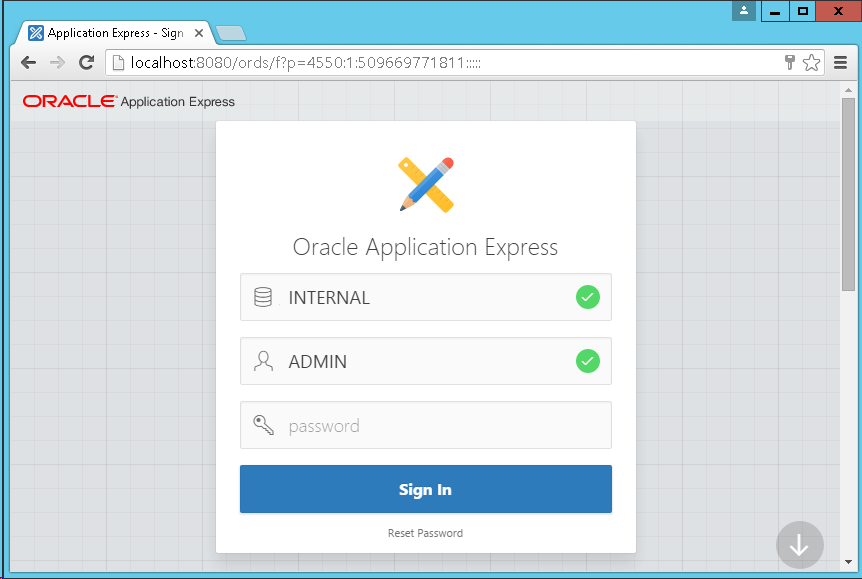This screenshot has height=579, width=862.
Task: Click the browser back arrow
Action: [29, 63]
